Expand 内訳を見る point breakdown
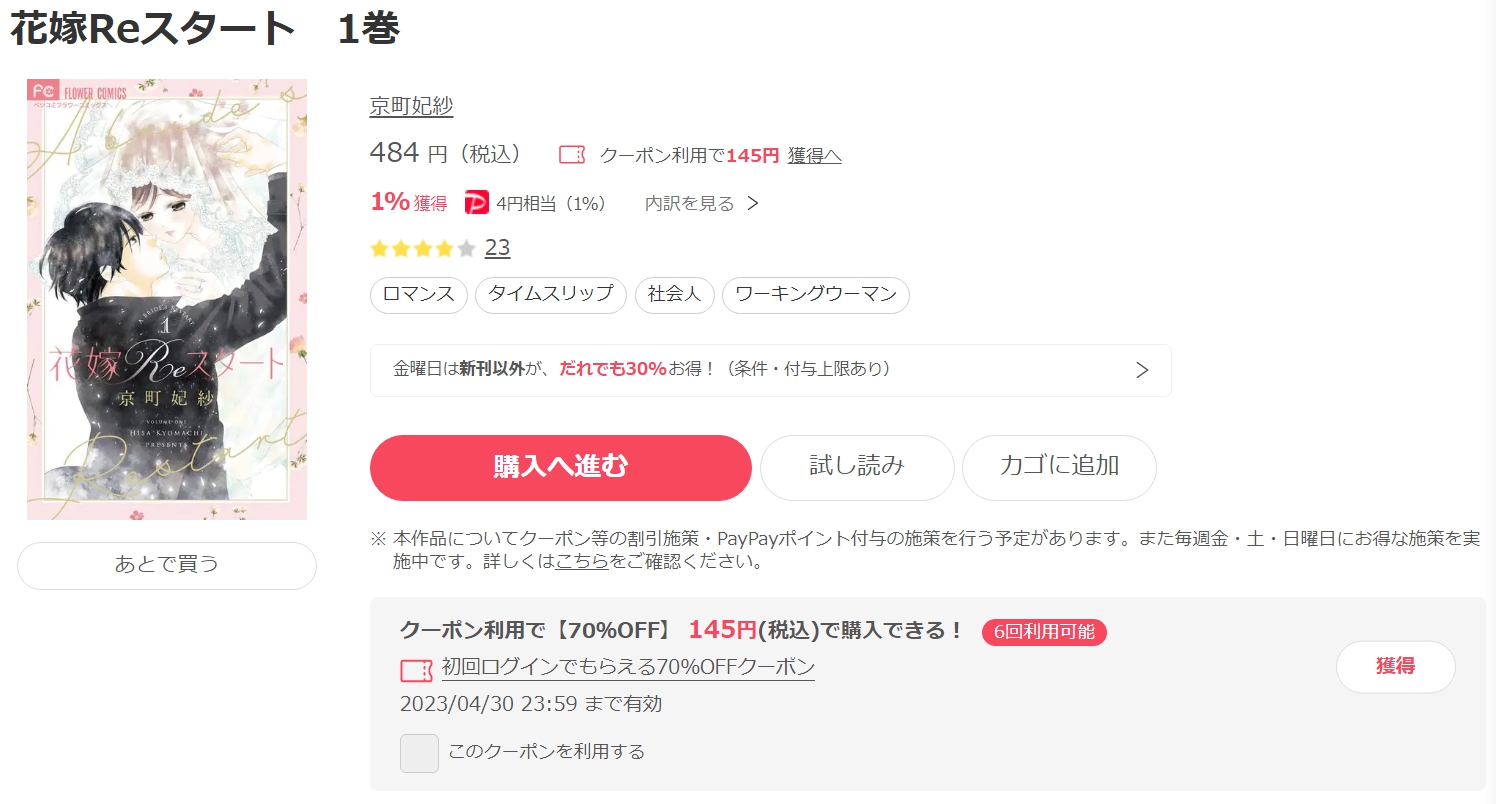The width and height of the screenshot is (1496, 804). (702, 204)
